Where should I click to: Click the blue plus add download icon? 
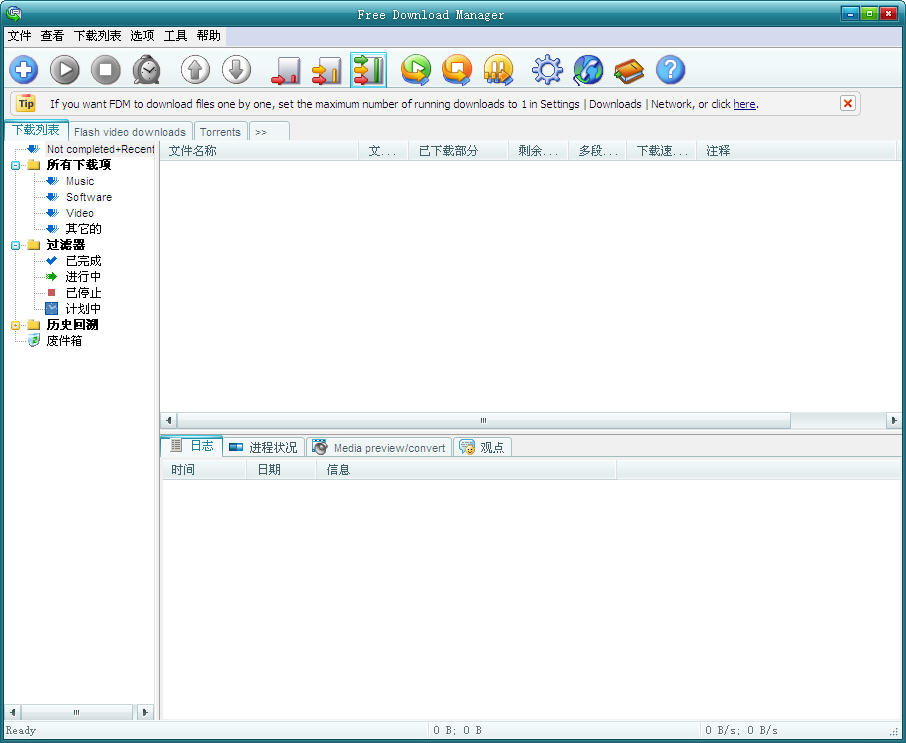[x=24, y=70]
